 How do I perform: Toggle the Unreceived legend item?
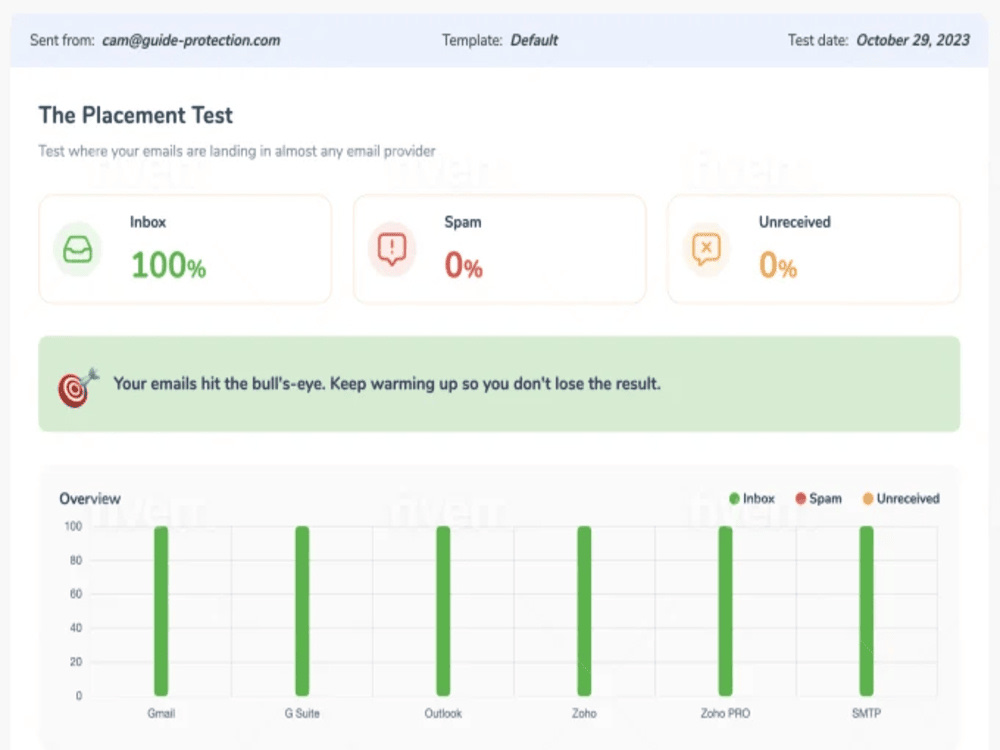click(901, 499)
